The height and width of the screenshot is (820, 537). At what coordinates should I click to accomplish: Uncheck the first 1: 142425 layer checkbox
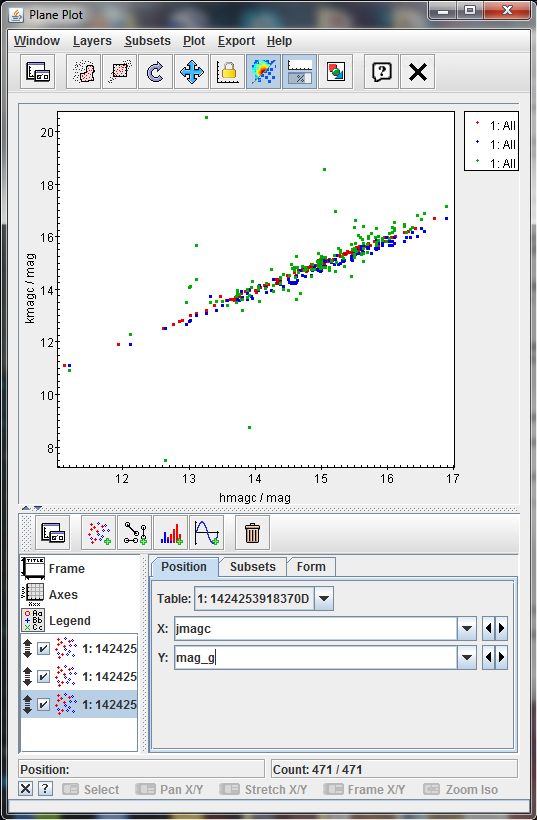point(44,649)
